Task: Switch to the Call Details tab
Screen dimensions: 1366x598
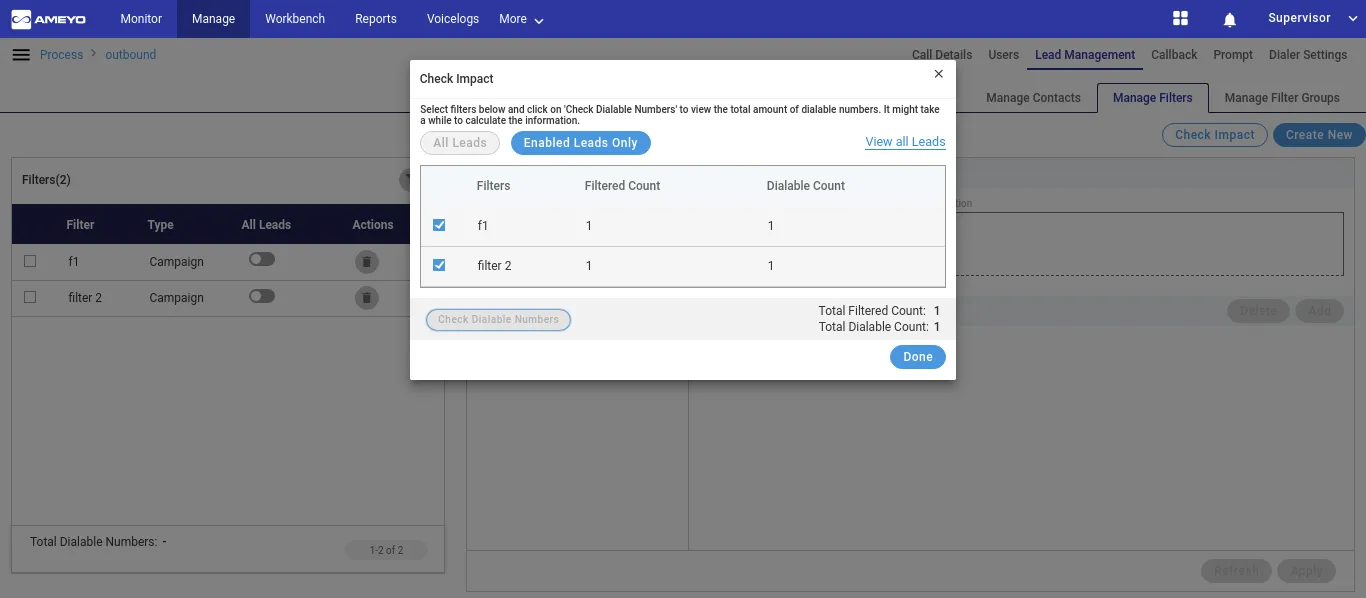Action: 942,55
